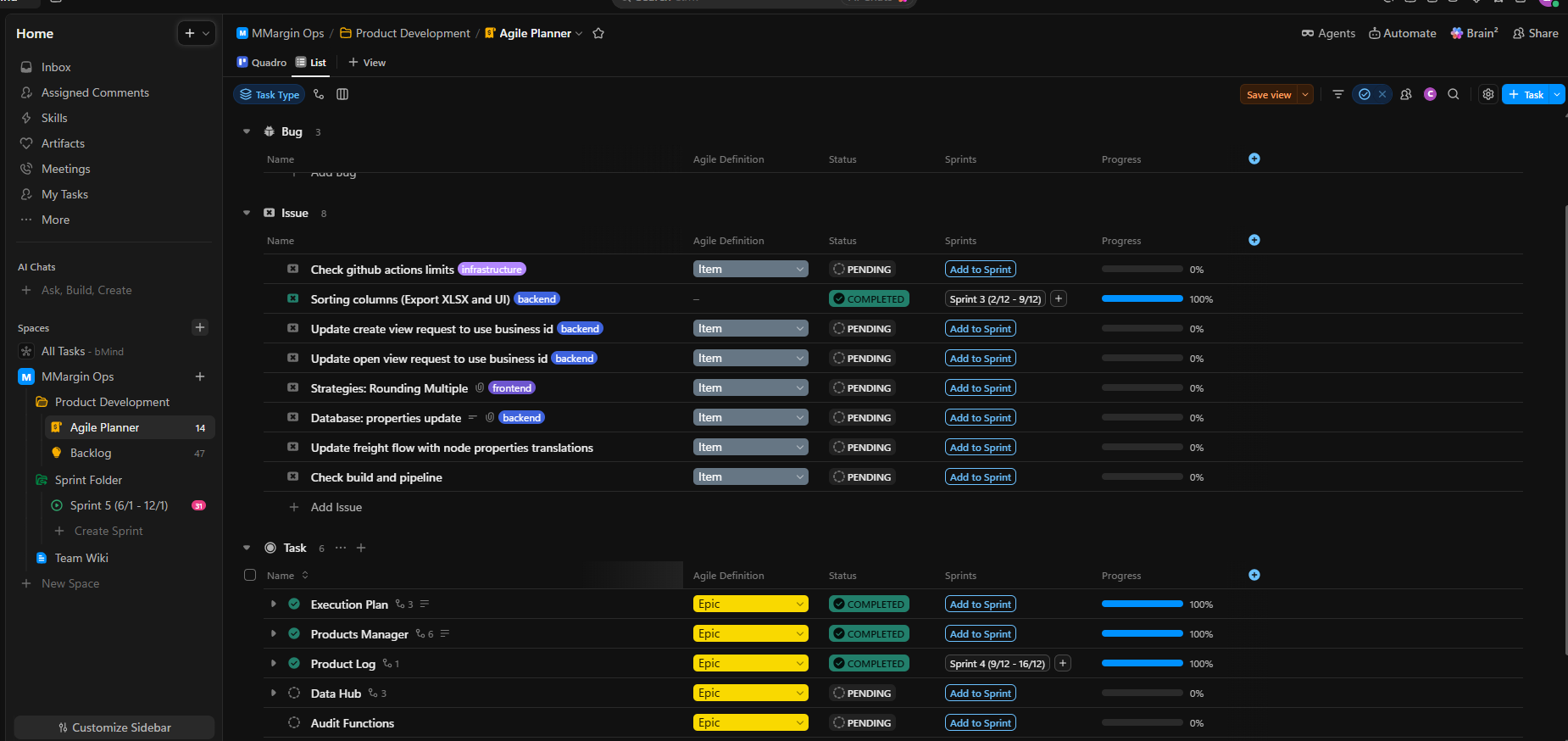Add sprint to Sorting columns task
The width and height of the screenshot is (1568, 741).
pos(1059,298)
